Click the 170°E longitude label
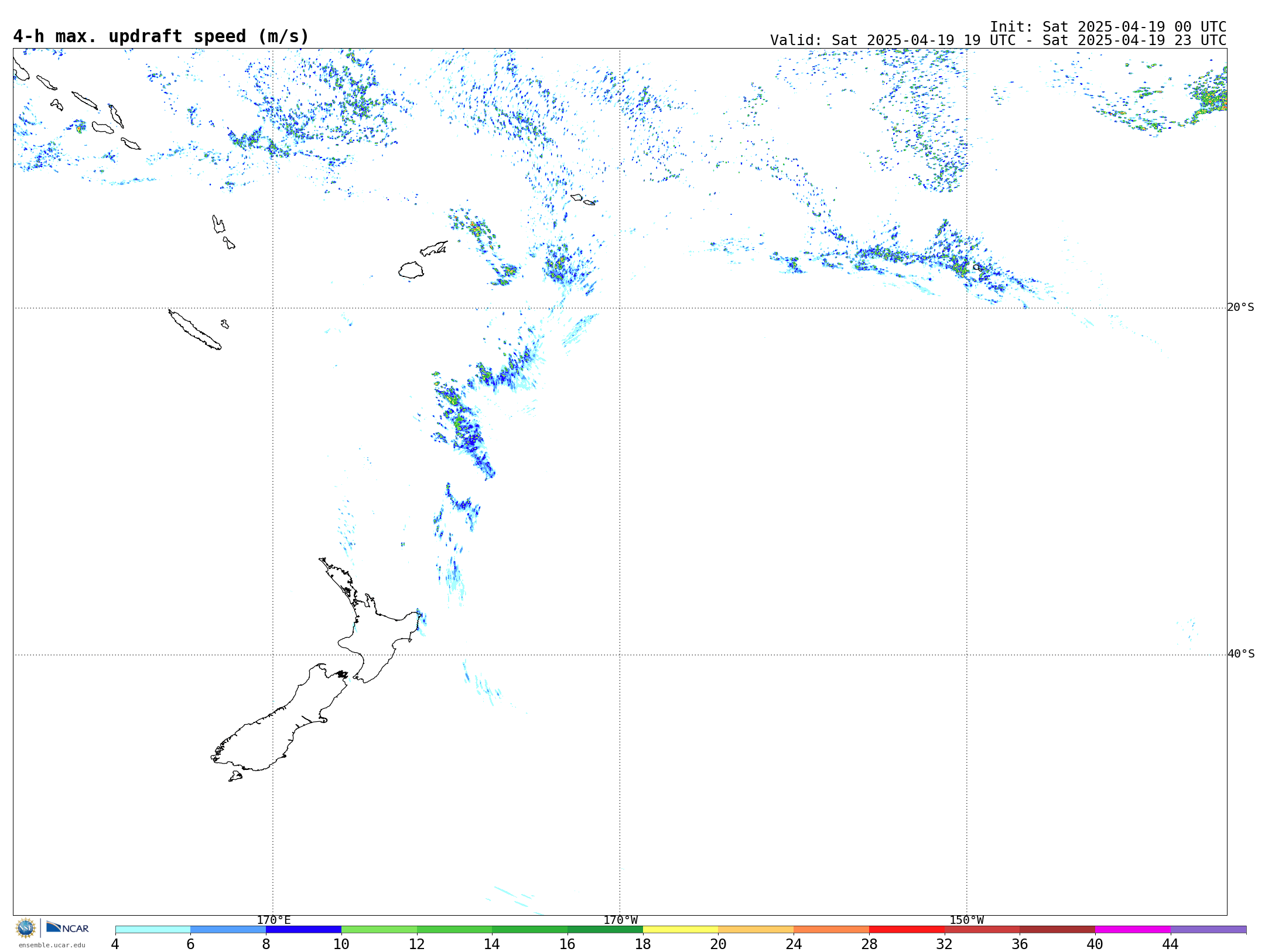 (273, 920)
